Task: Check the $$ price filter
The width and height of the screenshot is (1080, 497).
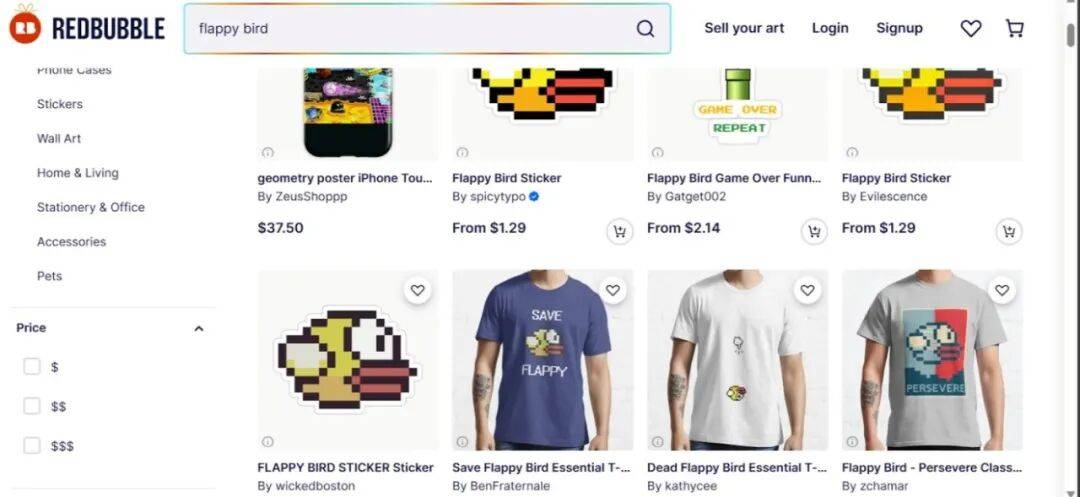Action: [x=32, y=406]
